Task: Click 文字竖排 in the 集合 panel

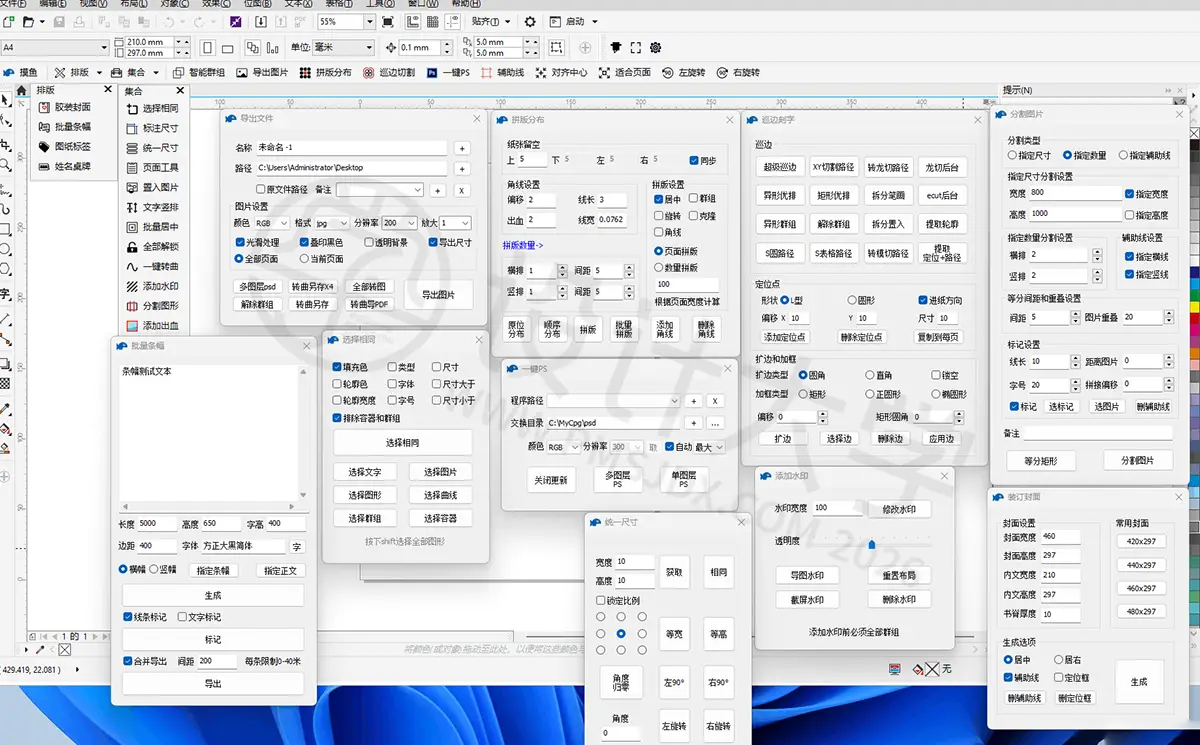Action: (x=152, y=207)
